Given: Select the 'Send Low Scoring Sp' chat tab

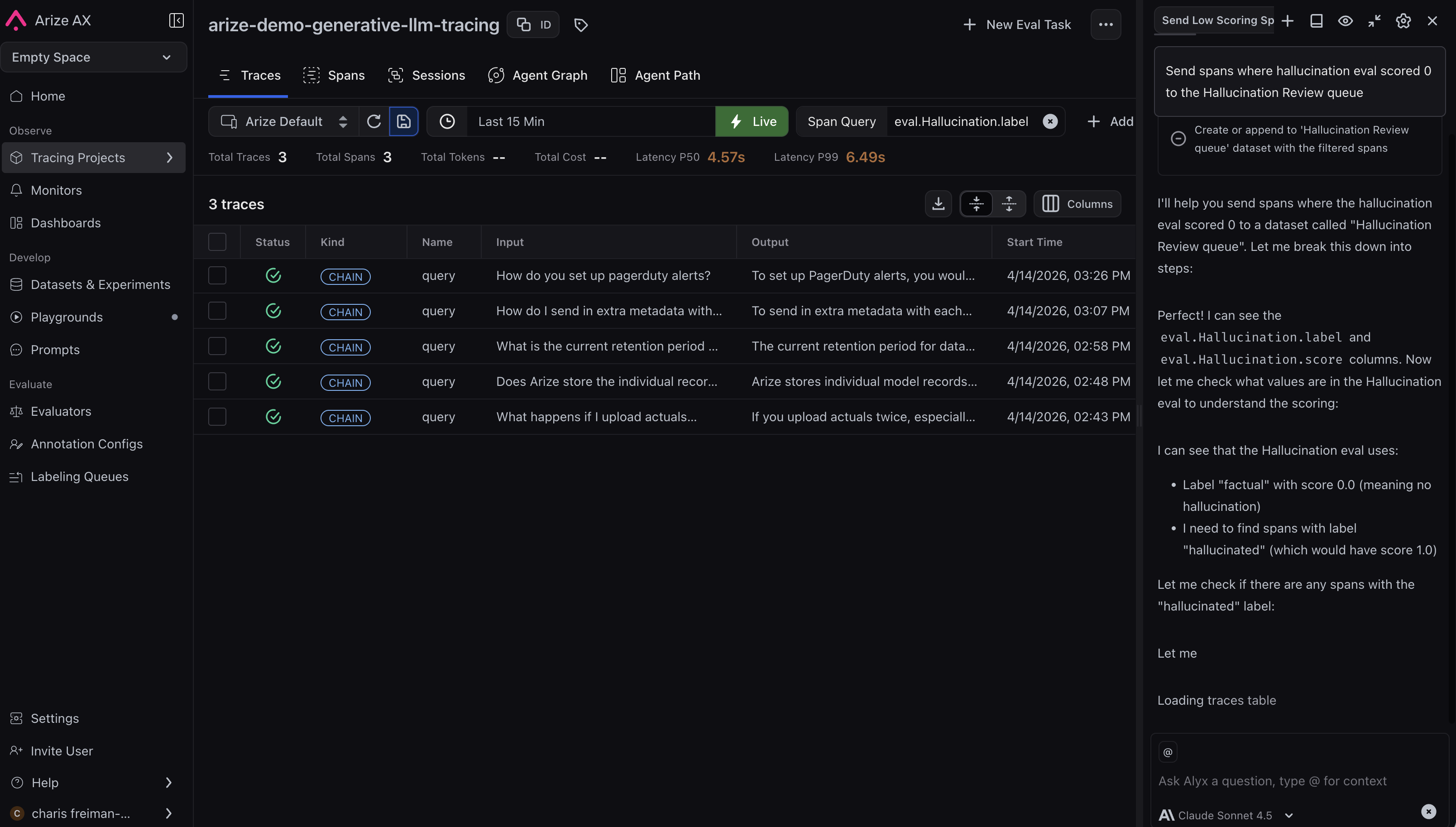Looking at the screenshot, I should pyautogui.click(x=1214, y=20).
